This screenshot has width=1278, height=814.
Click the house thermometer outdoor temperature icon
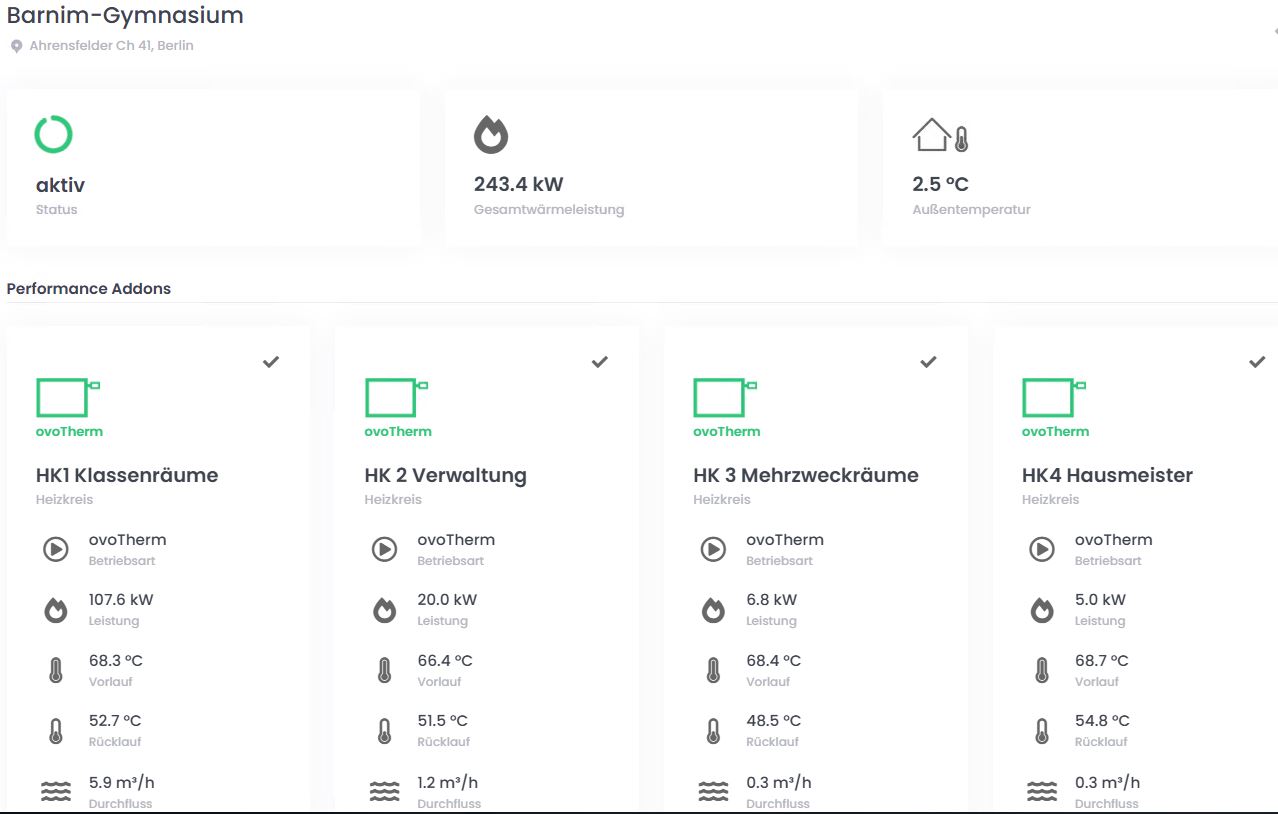(x=940, y=135)
